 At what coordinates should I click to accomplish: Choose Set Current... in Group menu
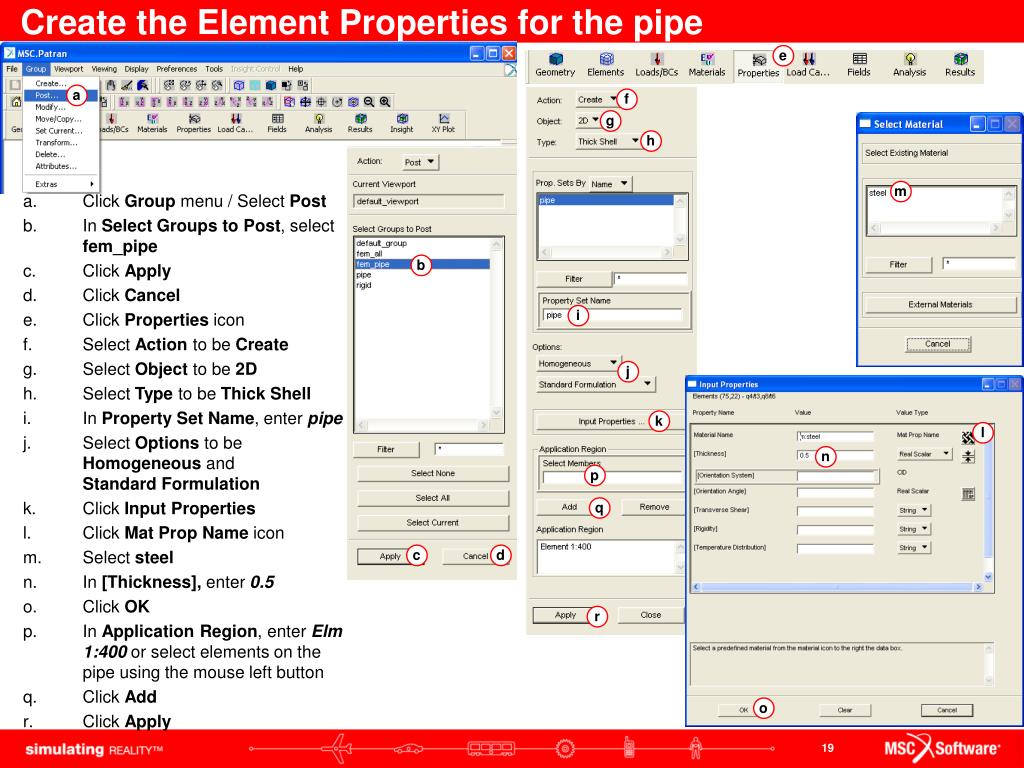tap(60, 131)
